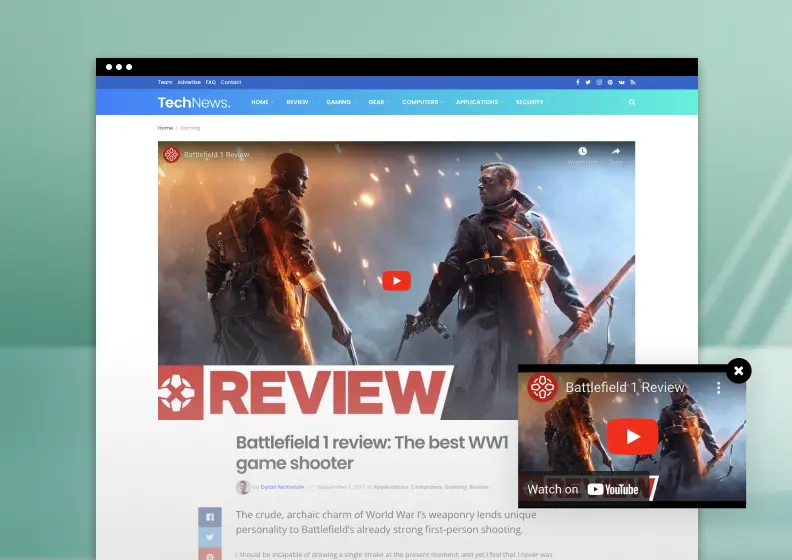
Task: Open the SECURITY menu item
Action: (529, 102)
